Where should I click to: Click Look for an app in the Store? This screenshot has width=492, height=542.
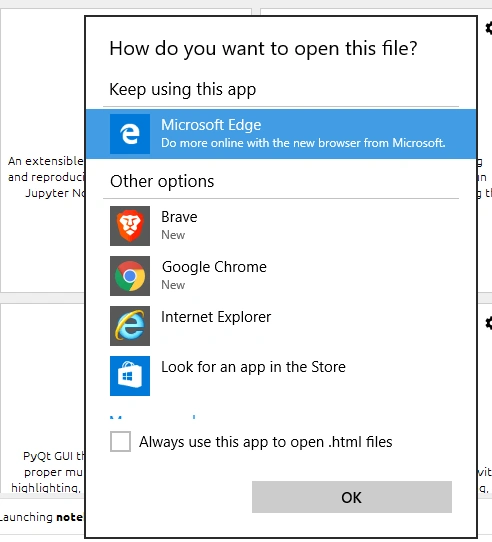[x=253, y=367]
